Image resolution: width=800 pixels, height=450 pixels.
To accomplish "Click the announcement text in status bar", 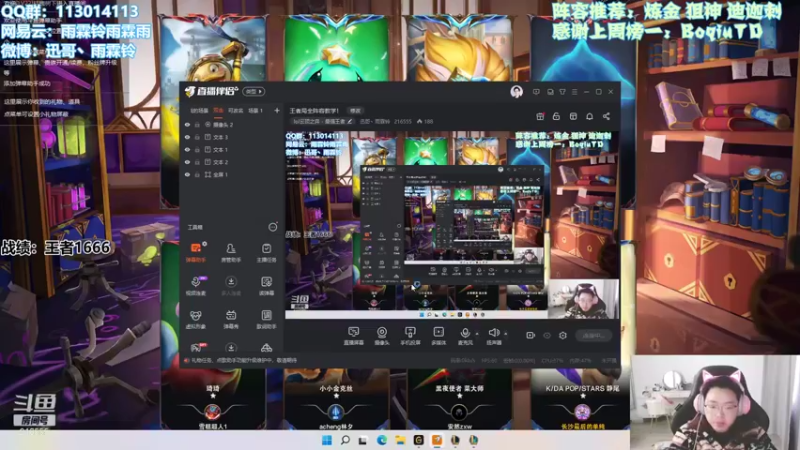I will click(243, 360).
